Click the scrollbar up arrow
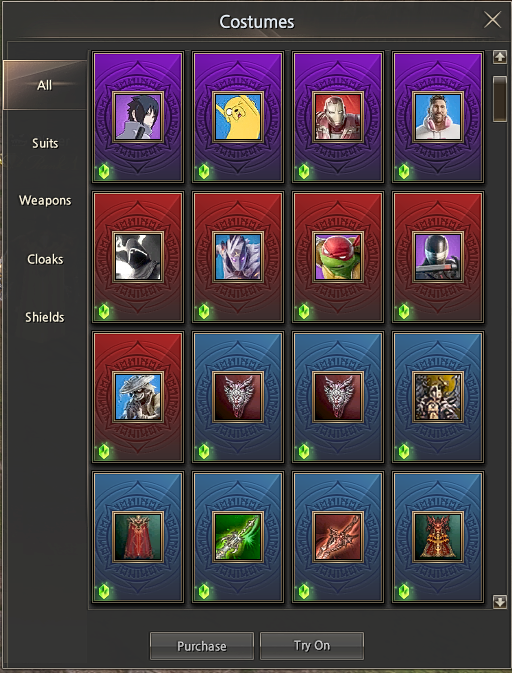Screen dimensions: 512x673 tap(500, 57)
